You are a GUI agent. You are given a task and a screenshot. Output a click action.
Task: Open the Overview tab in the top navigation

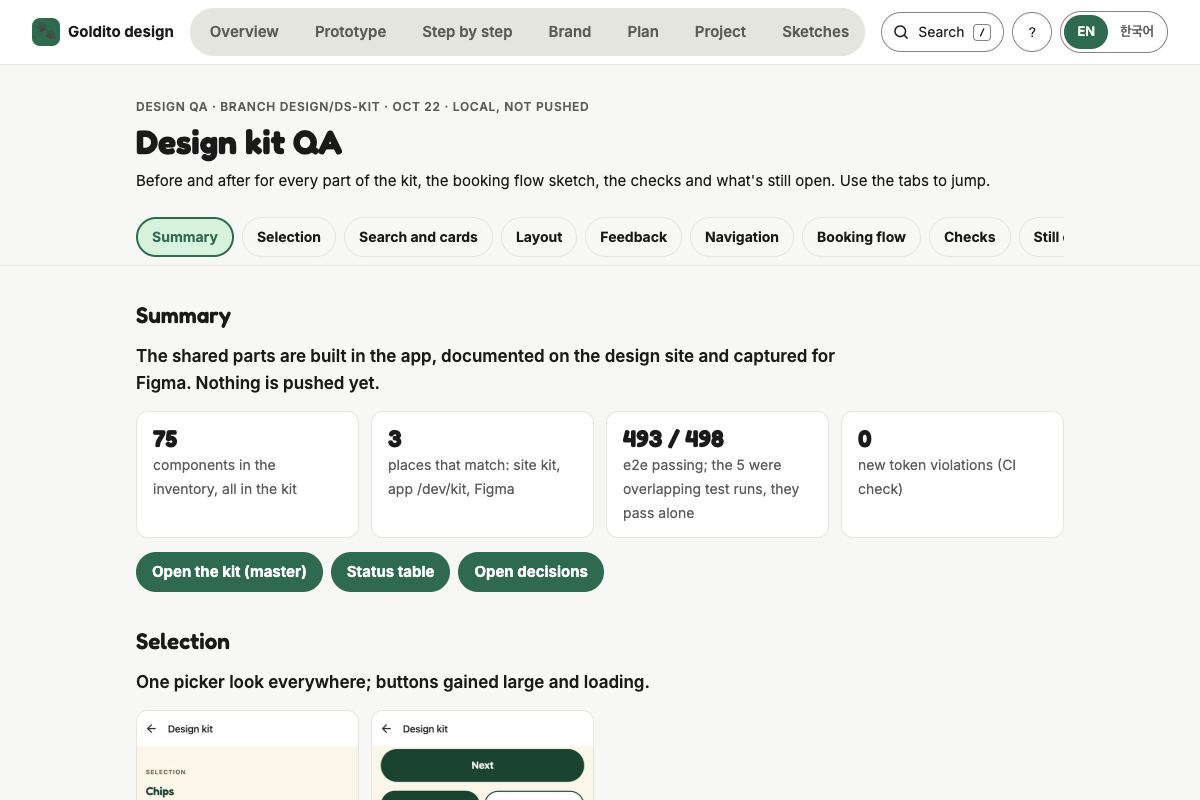244,32
